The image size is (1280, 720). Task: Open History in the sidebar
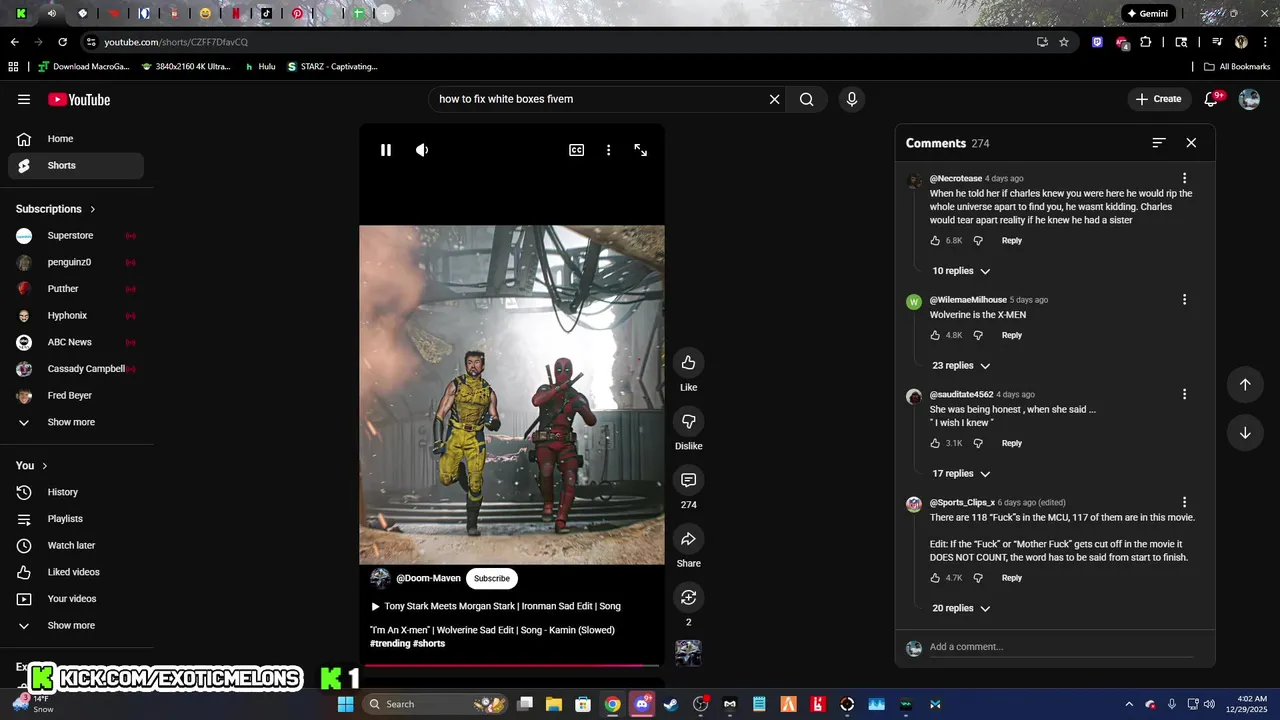[x=76, y=492]
